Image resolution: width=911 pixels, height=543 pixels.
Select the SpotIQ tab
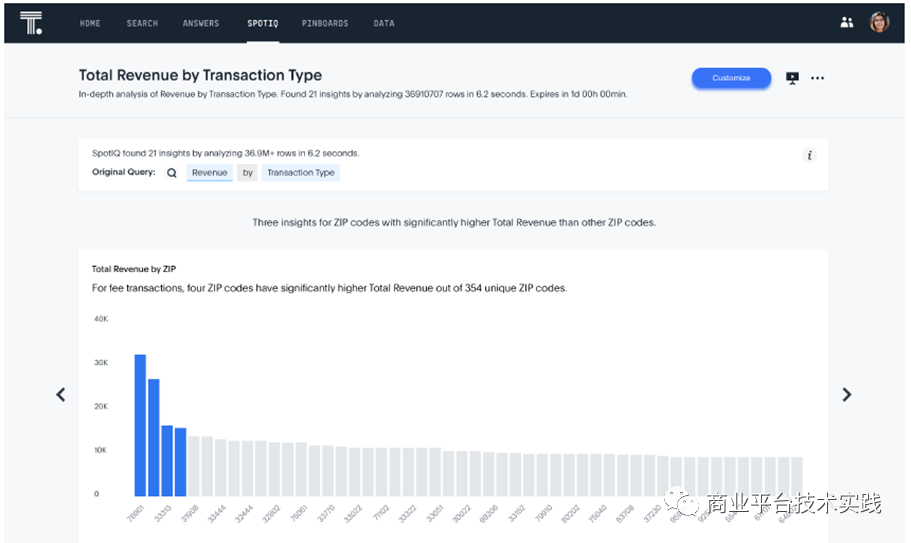(x=263, y=23)
